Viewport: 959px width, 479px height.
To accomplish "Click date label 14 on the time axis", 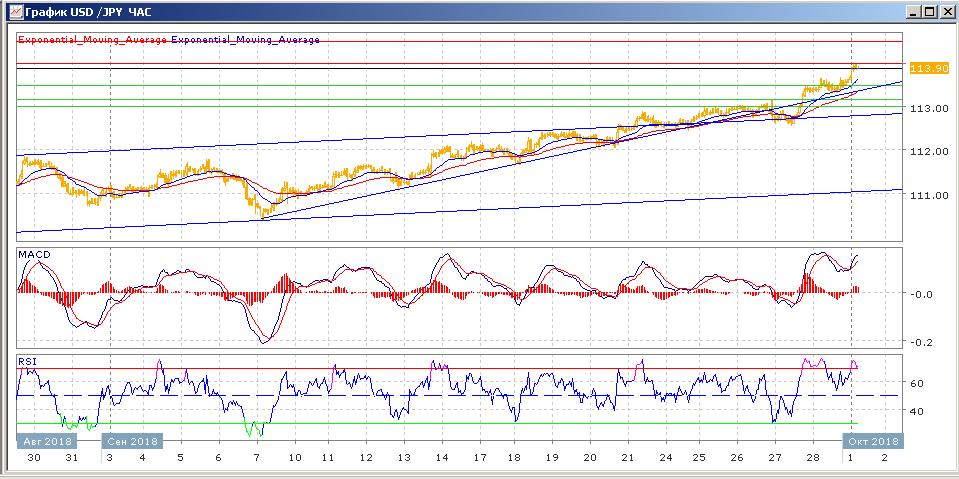I will click(442, 458).
